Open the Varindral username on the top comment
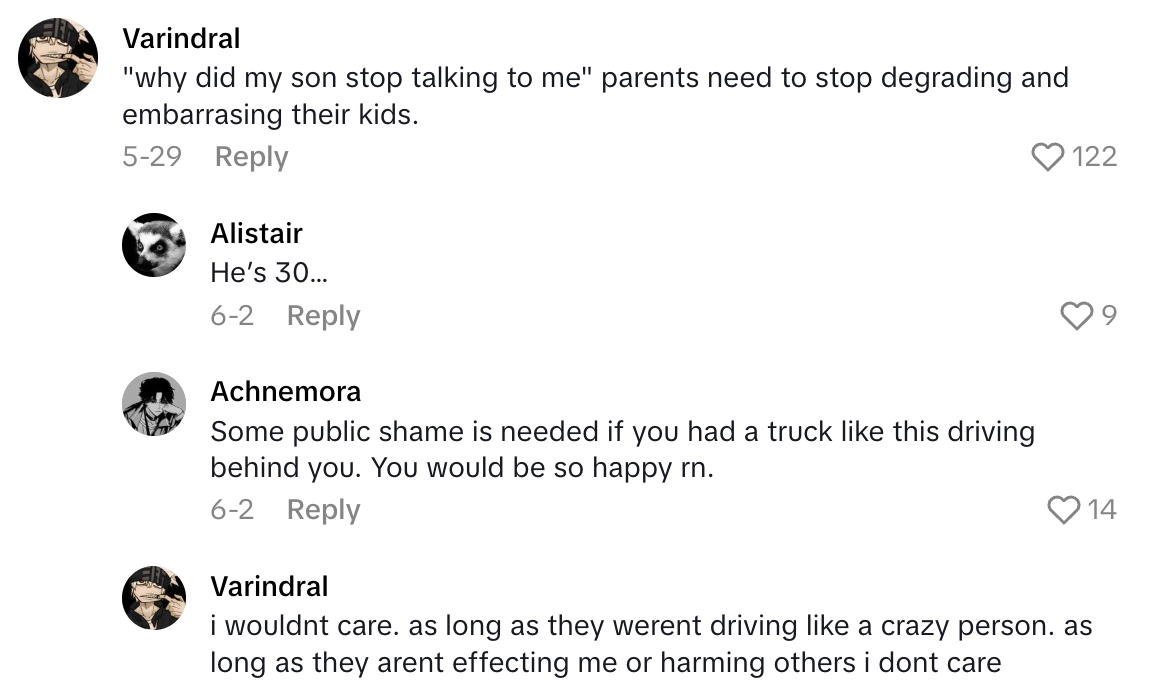This screenshot has height=686, width=1154. pyautogui.click(x=181, y=38)
